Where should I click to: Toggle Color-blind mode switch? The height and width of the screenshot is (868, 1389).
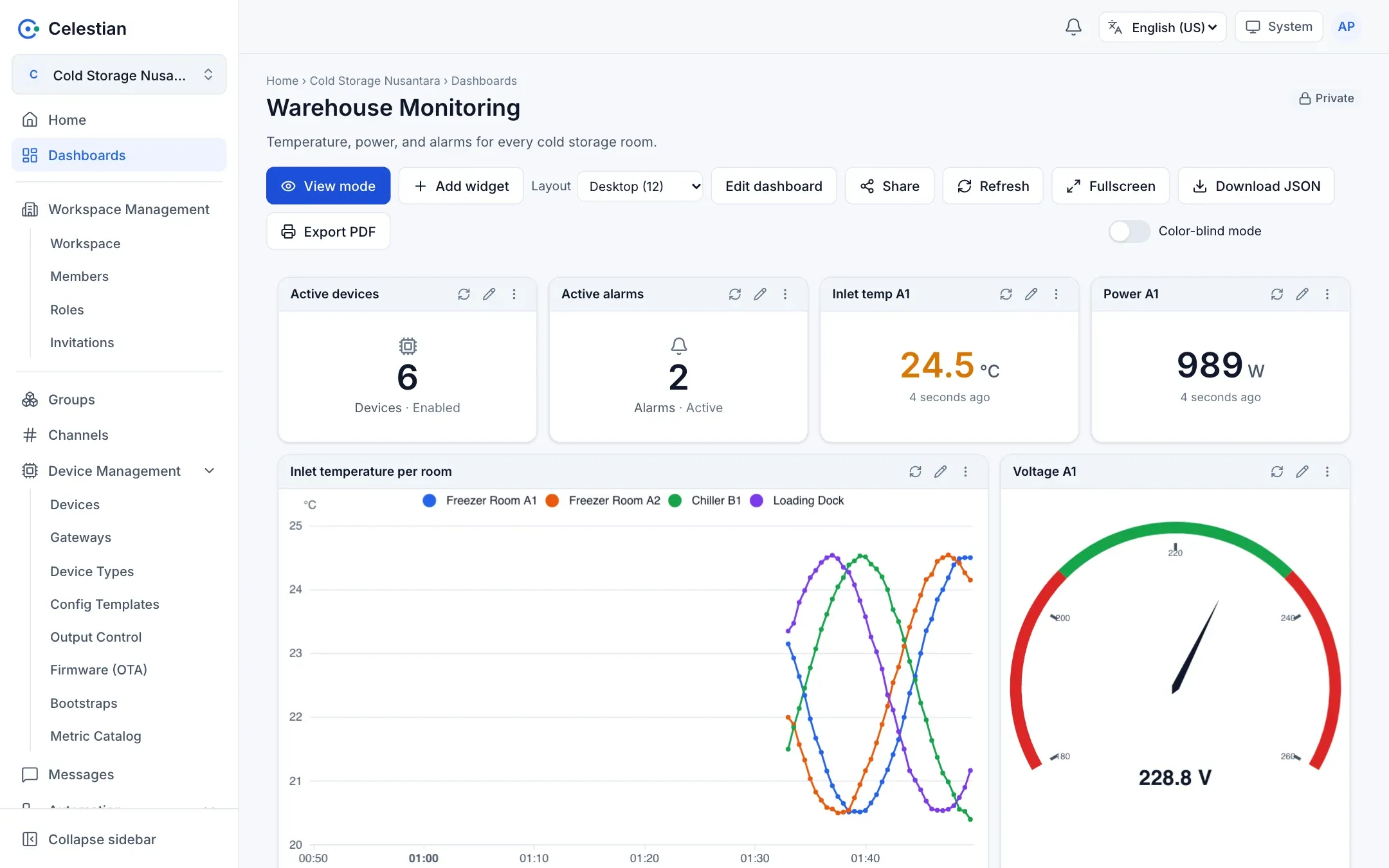1129,231
